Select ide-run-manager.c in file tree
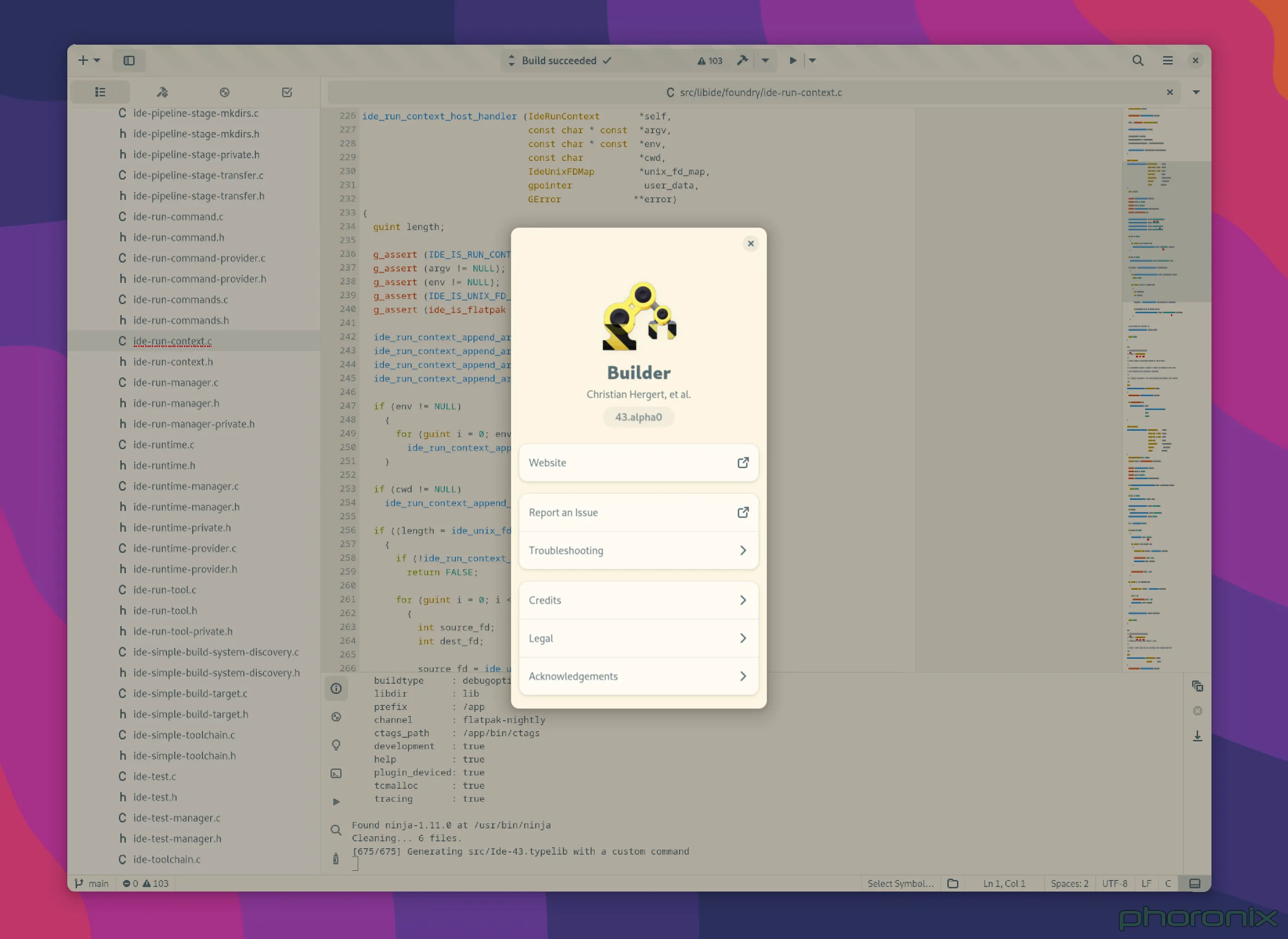1288x939 pixels. tap(176, 382)
